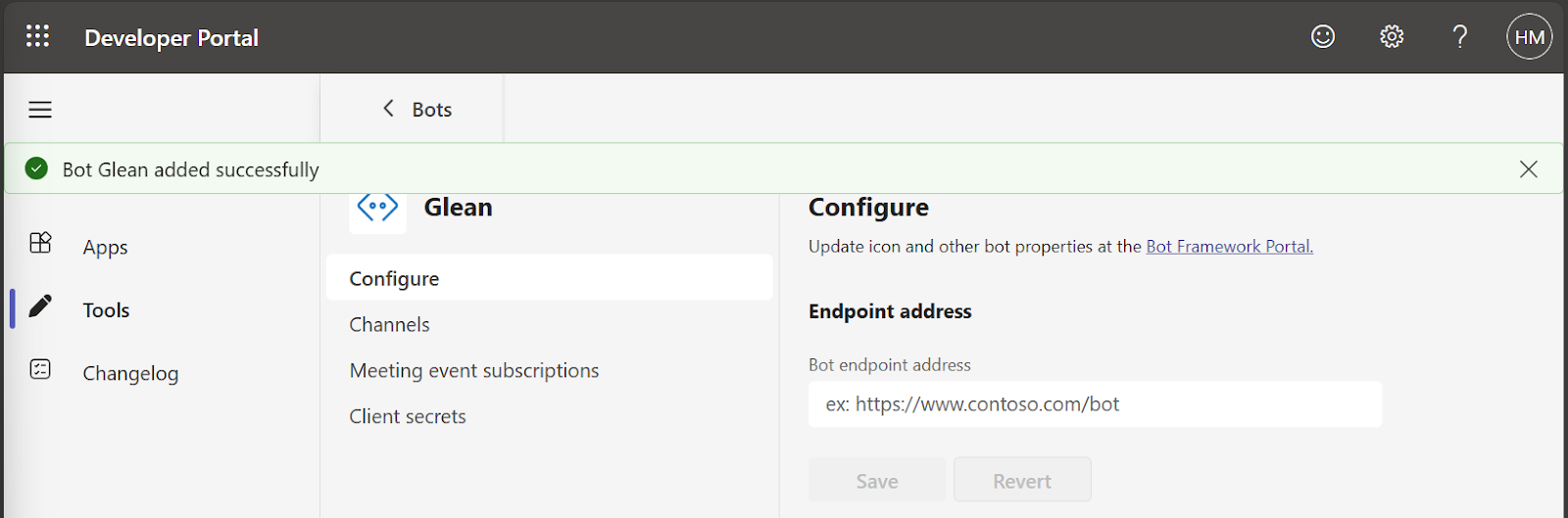Toggle the hamburger navigation menu

coord(40,110)
